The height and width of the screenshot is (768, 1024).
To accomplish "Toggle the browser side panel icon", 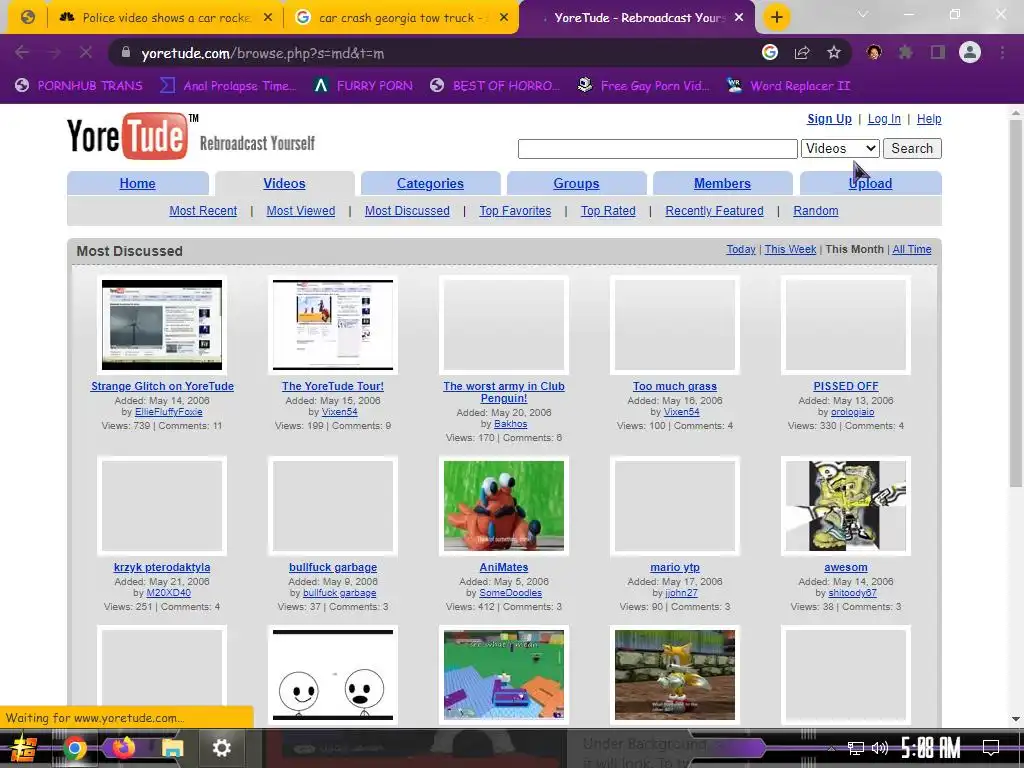I will pos(938,52).
